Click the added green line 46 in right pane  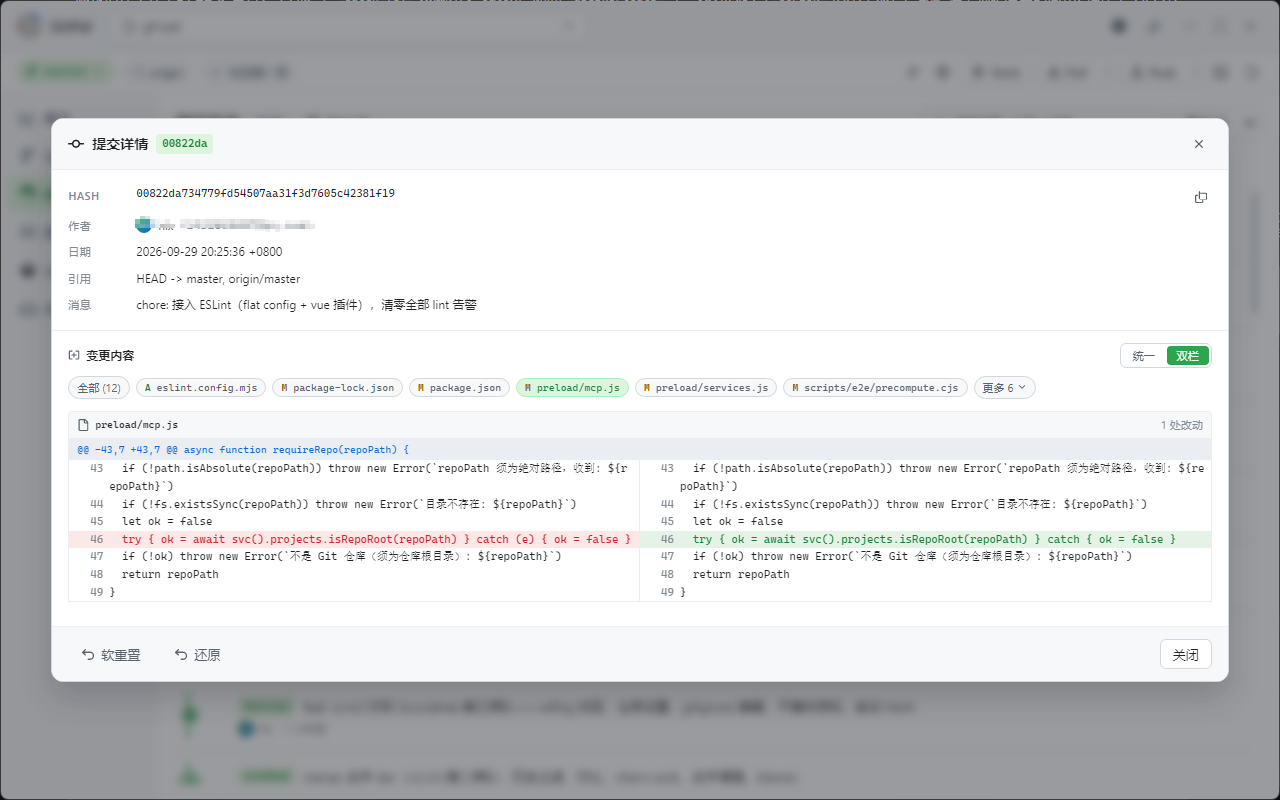925,539
